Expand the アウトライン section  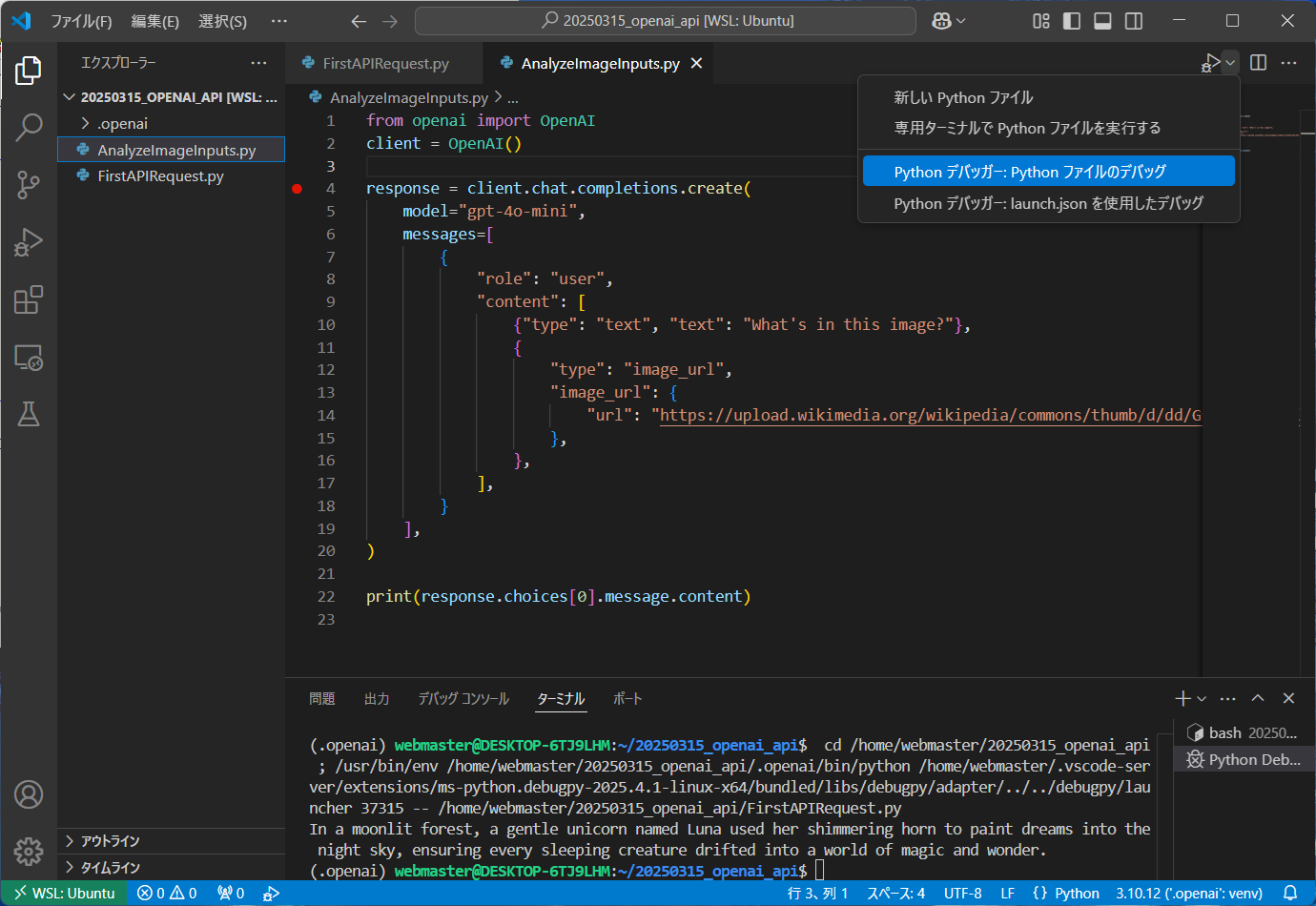click(x=110, y=841)
